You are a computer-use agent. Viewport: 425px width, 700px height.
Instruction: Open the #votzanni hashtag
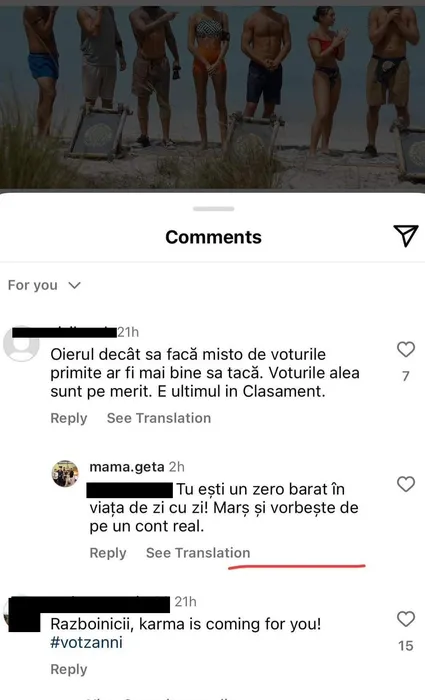click(86, 643)
